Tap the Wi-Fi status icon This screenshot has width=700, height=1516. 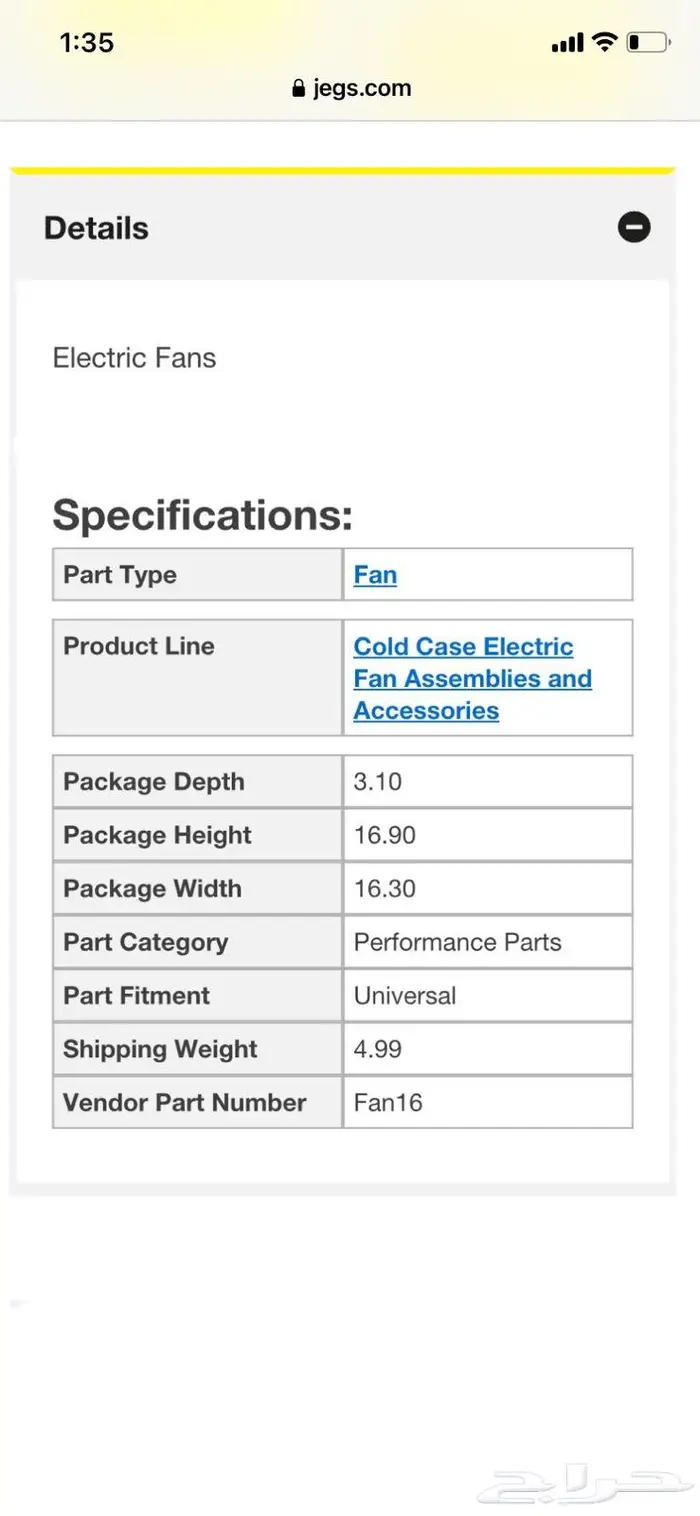[x=604, y=42]
